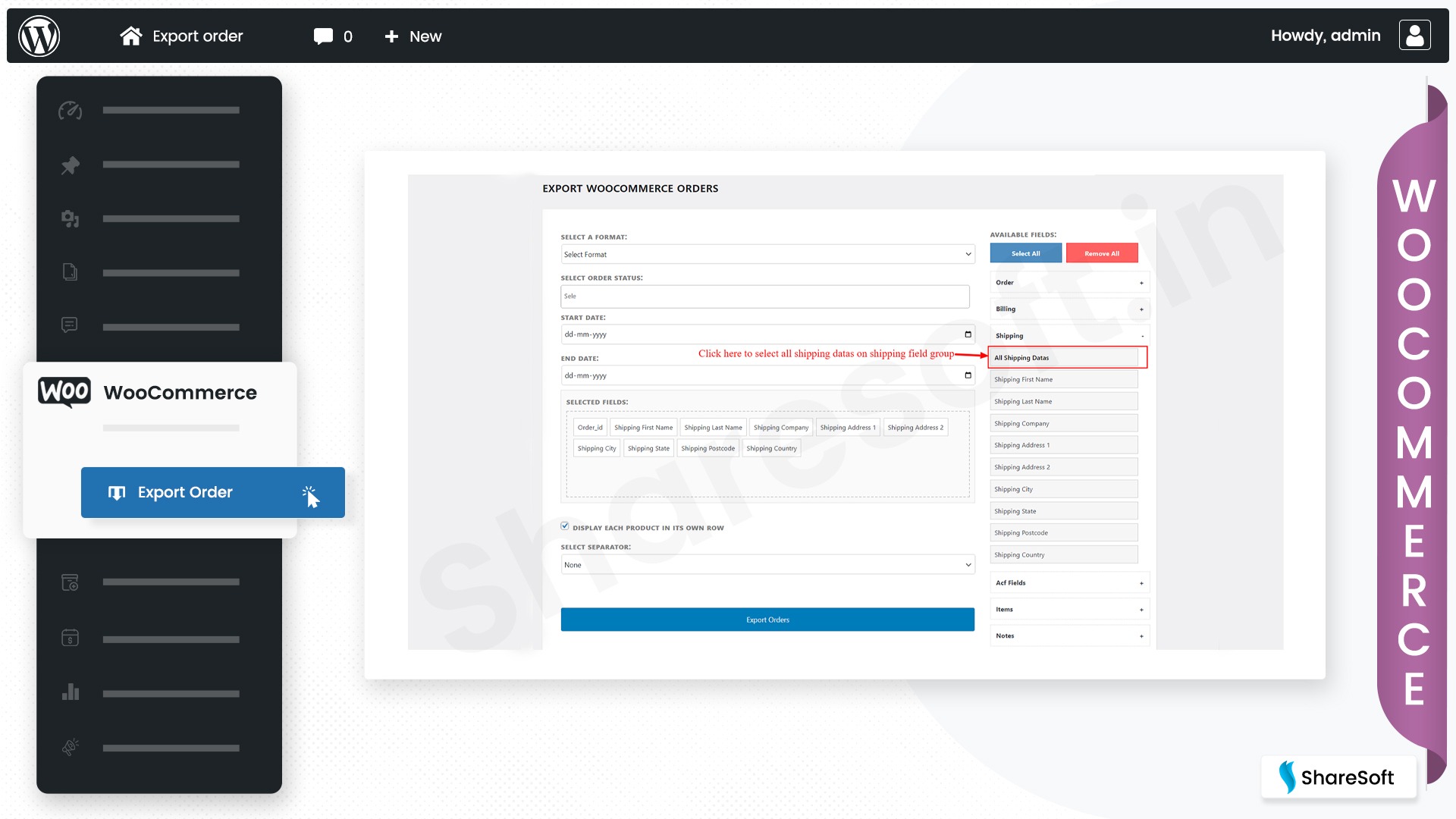Click Shipping Country tag in Selected Fields
Image resolution: width=1456 pixels, height=819 pixels.
point(771,448)
